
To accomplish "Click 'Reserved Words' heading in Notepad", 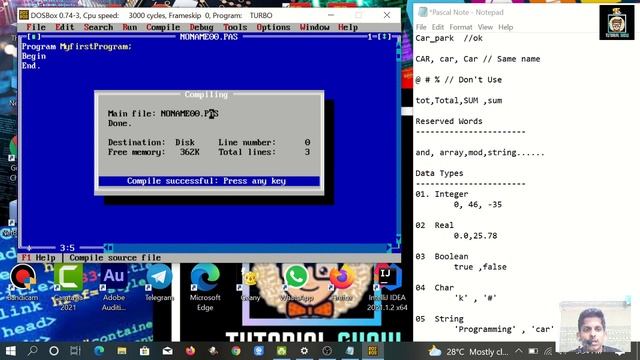I will (449, 121).
